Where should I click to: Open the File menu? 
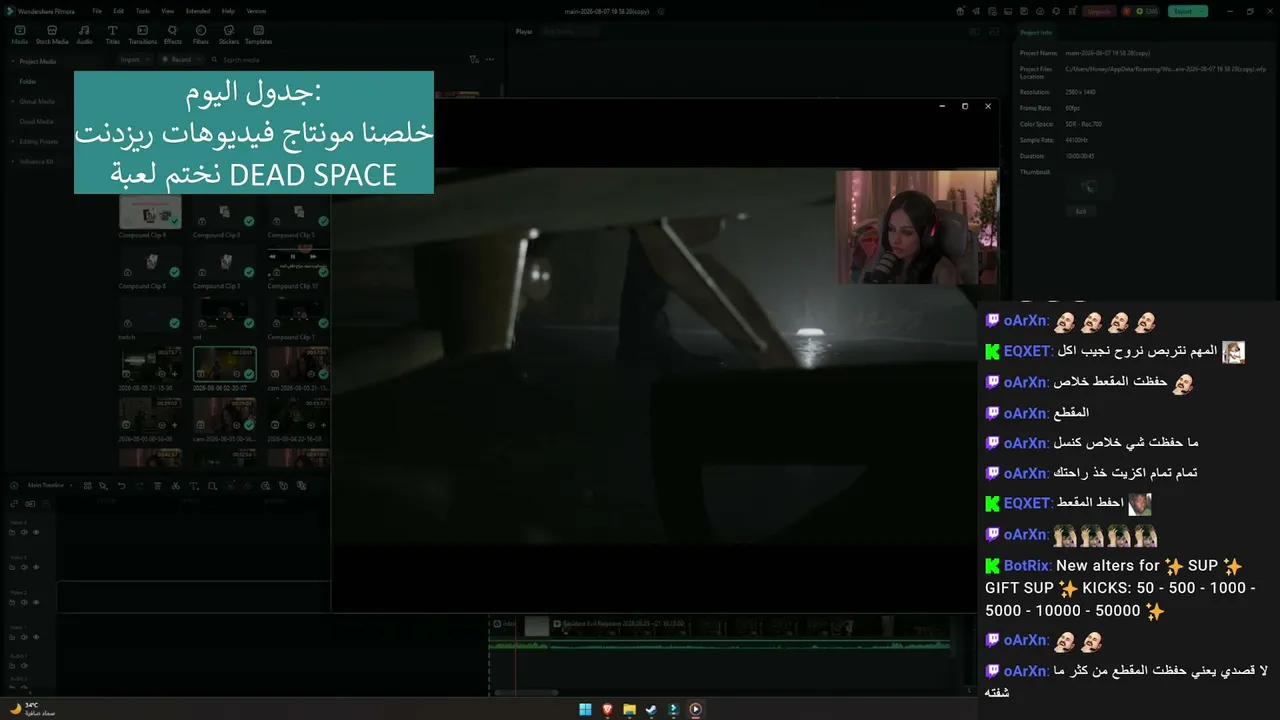[x=97, y=11]
